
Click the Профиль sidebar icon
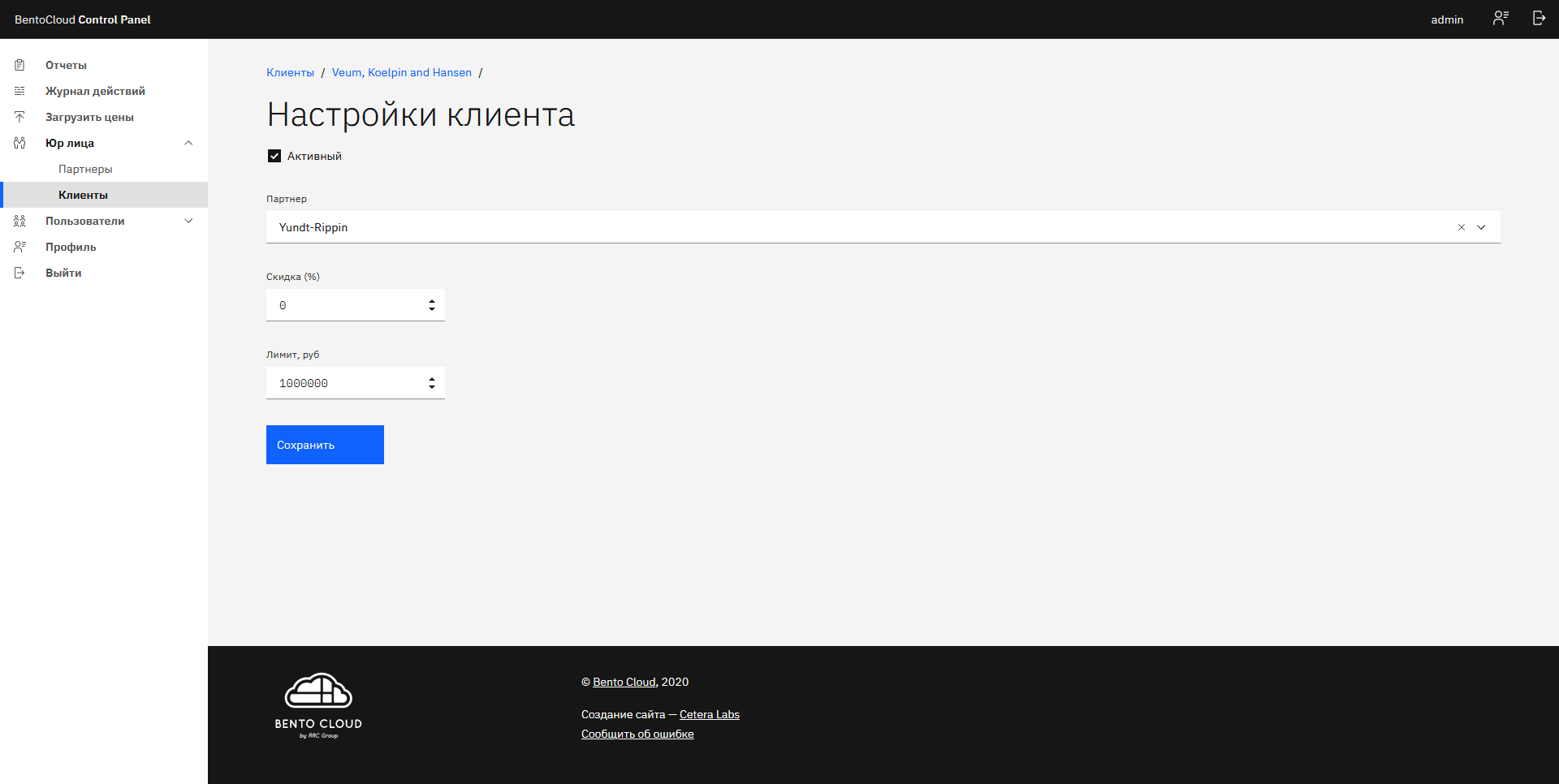pyautogui.click(x=19, y=247)
